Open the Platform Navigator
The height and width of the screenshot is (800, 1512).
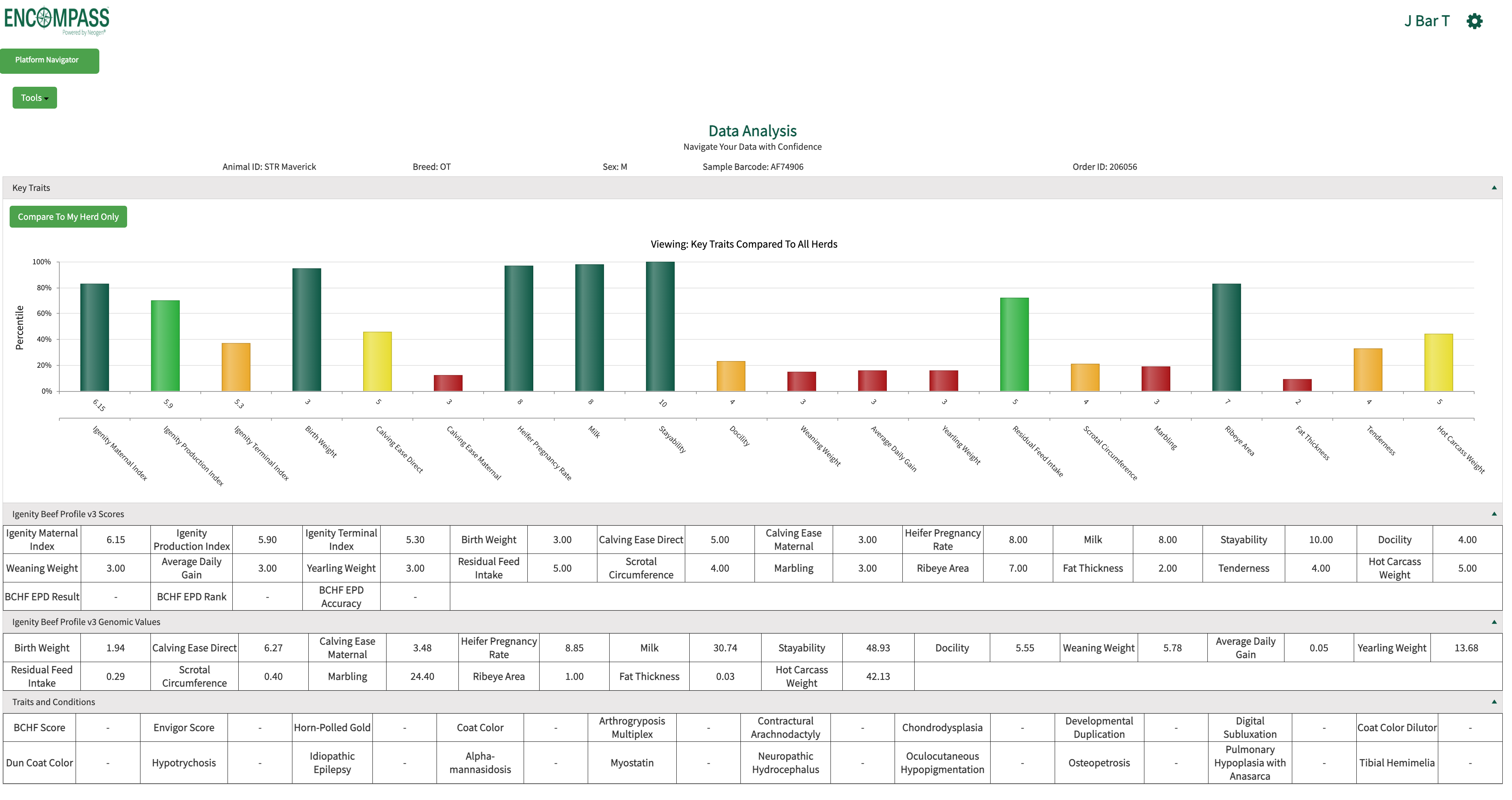coord(49,60)
